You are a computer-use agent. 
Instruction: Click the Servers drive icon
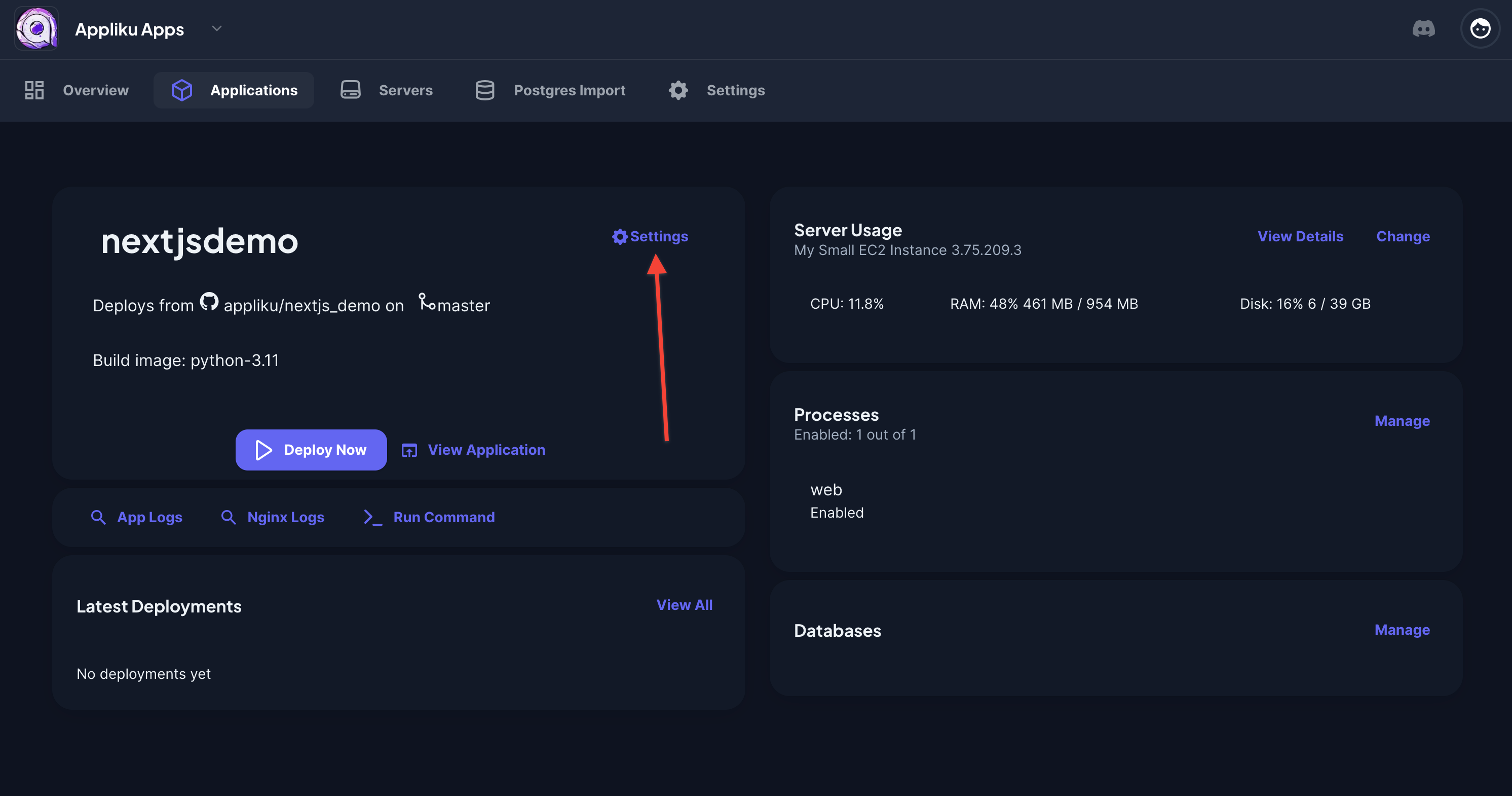pyautogui.click(x=351, y=90)
